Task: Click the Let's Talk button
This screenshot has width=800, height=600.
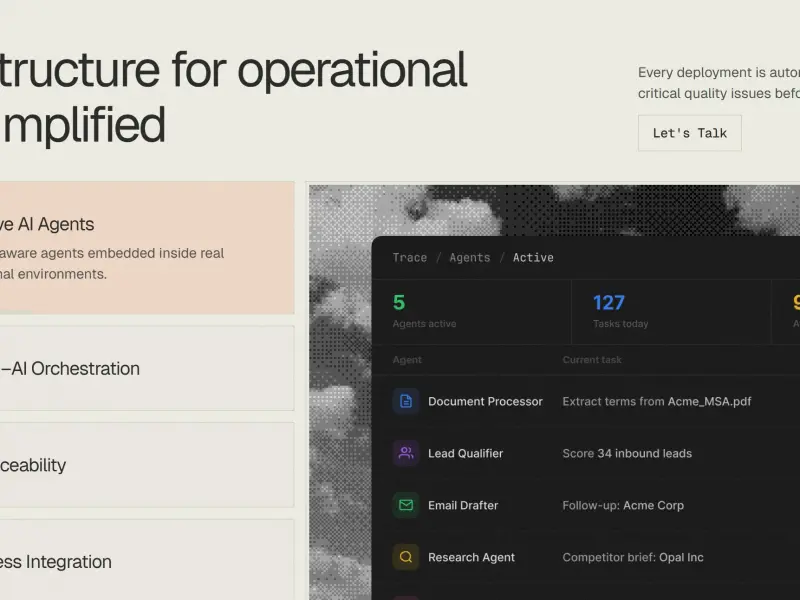Action: tap(689, 133)
